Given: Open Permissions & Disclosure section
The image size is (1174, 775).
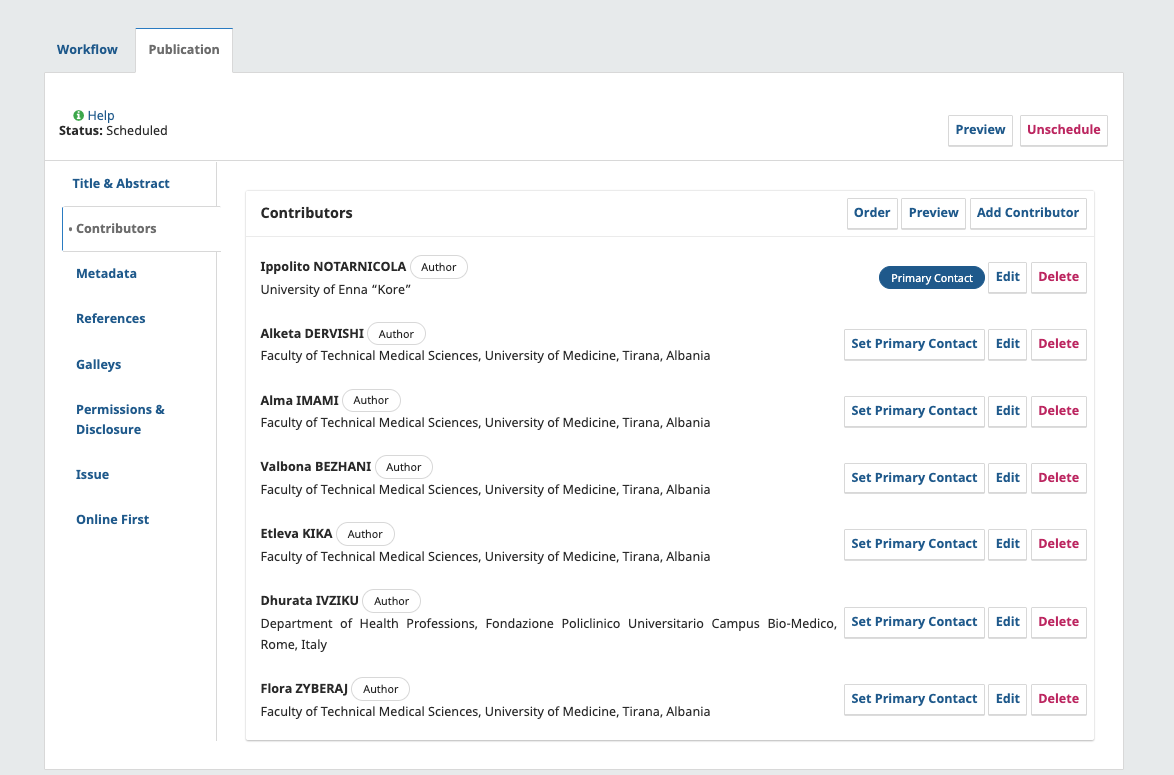Looking at the screenshot, I should pos(120,420).
